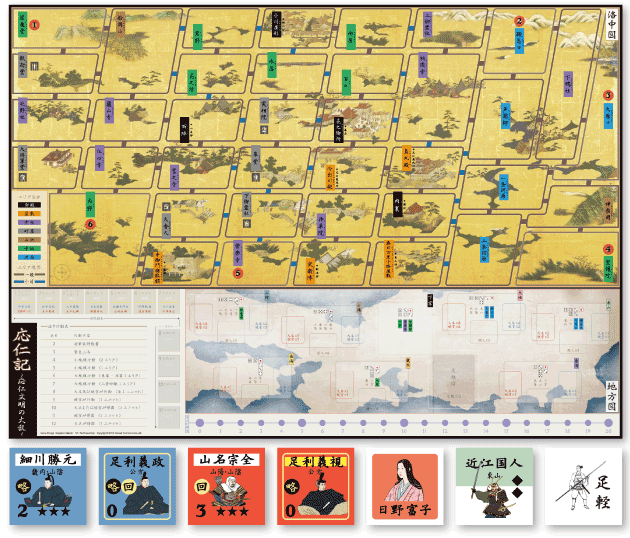This screenshot has width=630, height=538.
Task: Click red circle marker 6 on map
Action: point(90,224)
